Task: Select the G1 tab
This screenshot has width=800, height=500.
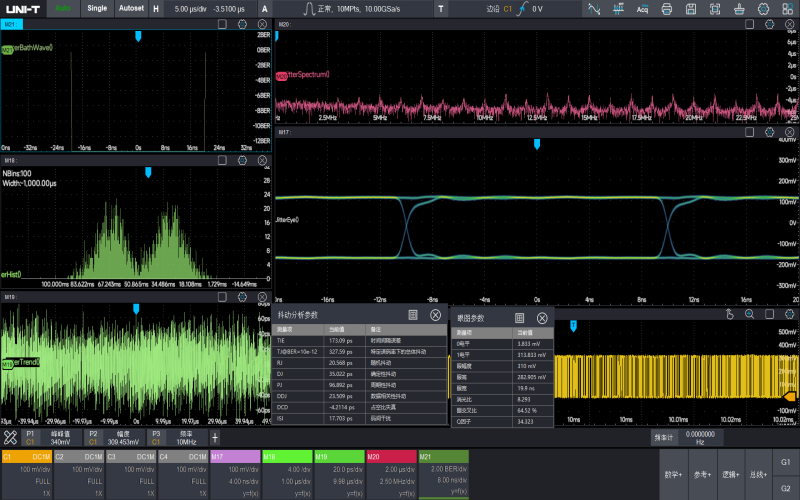Action: (786, 463)
